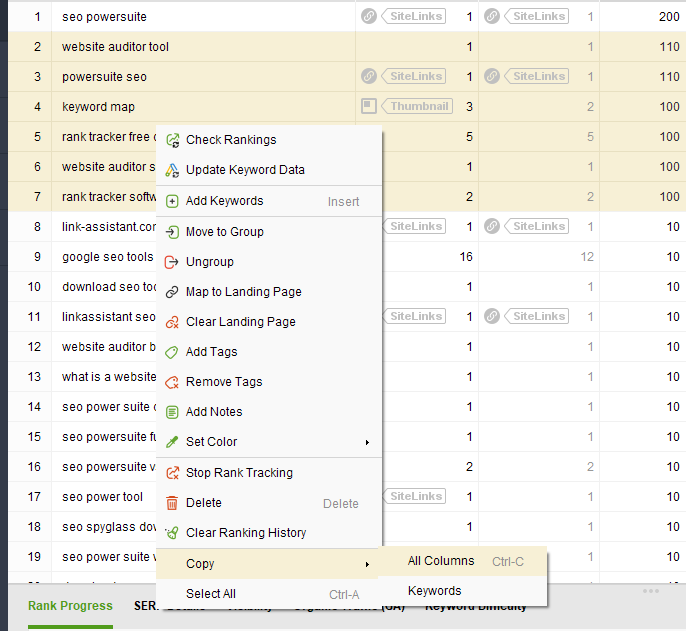Image resolution: width=686 pixels, height=631 pixels.
Task: Select Map to Landing Page
Action: tap(269, 292)
